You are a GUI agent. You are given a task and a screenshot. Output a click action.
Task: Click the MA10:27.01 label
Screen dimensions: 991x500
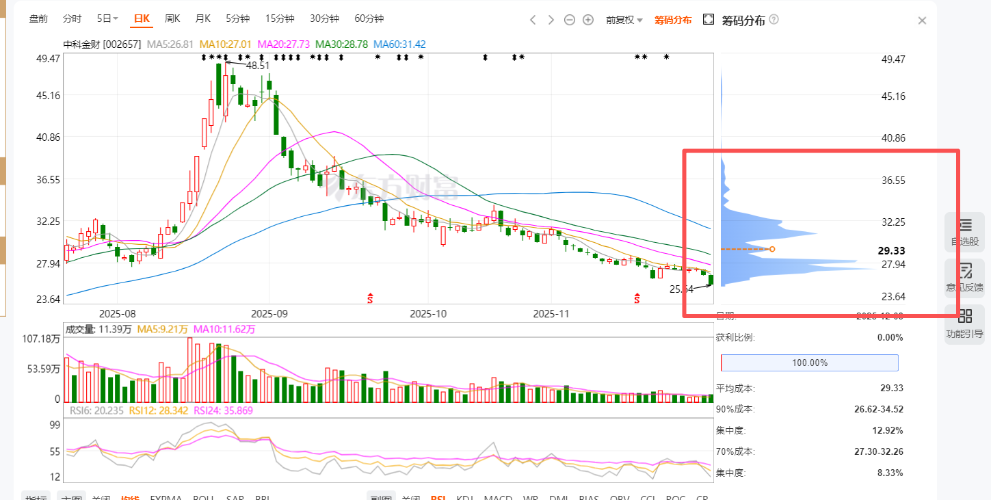click(x=226, y=44)
